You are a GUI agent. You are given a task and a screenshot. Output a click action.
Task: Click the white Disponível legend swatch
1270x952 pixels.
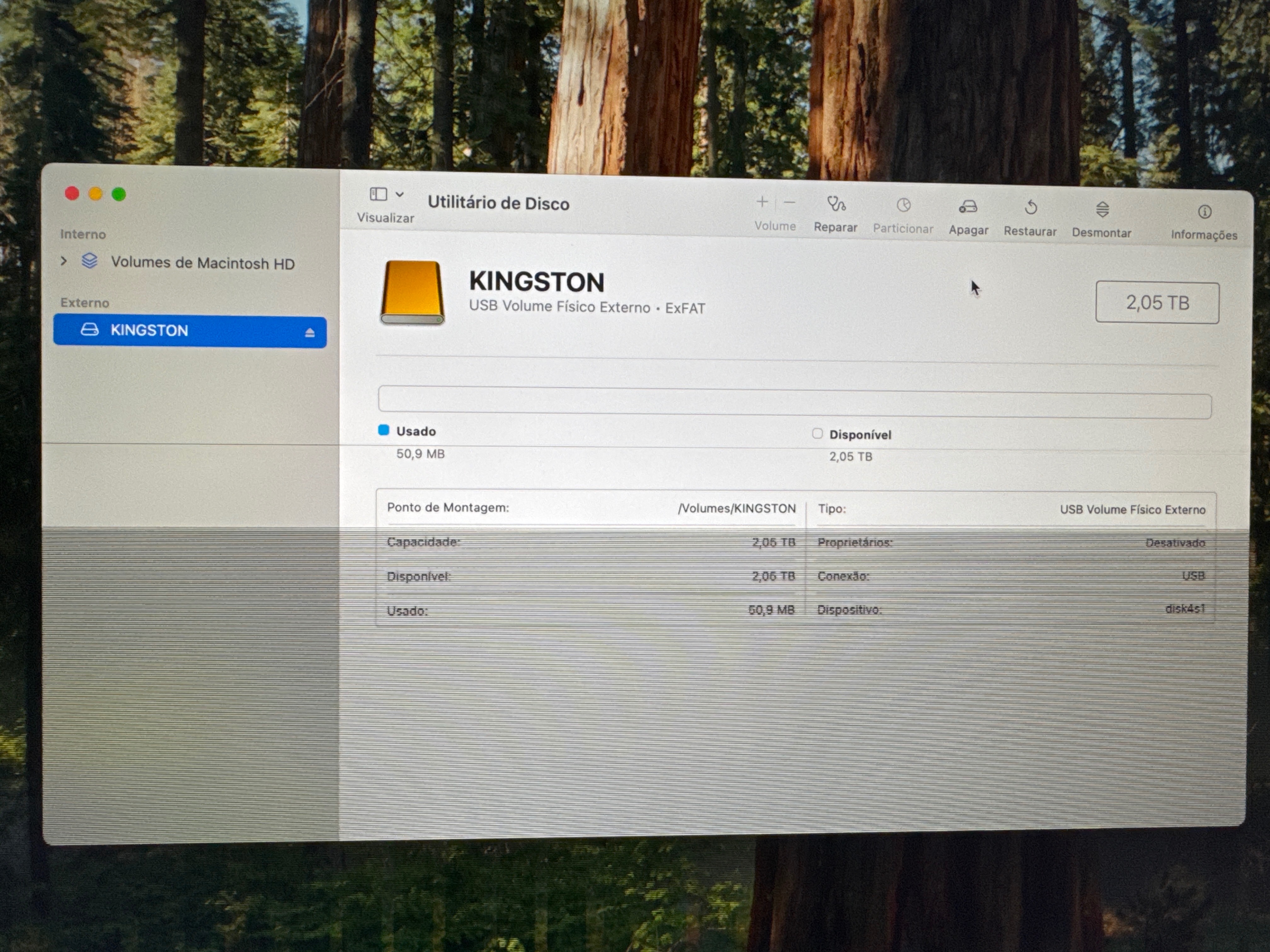pyautogui.click(x=817, y=434)
